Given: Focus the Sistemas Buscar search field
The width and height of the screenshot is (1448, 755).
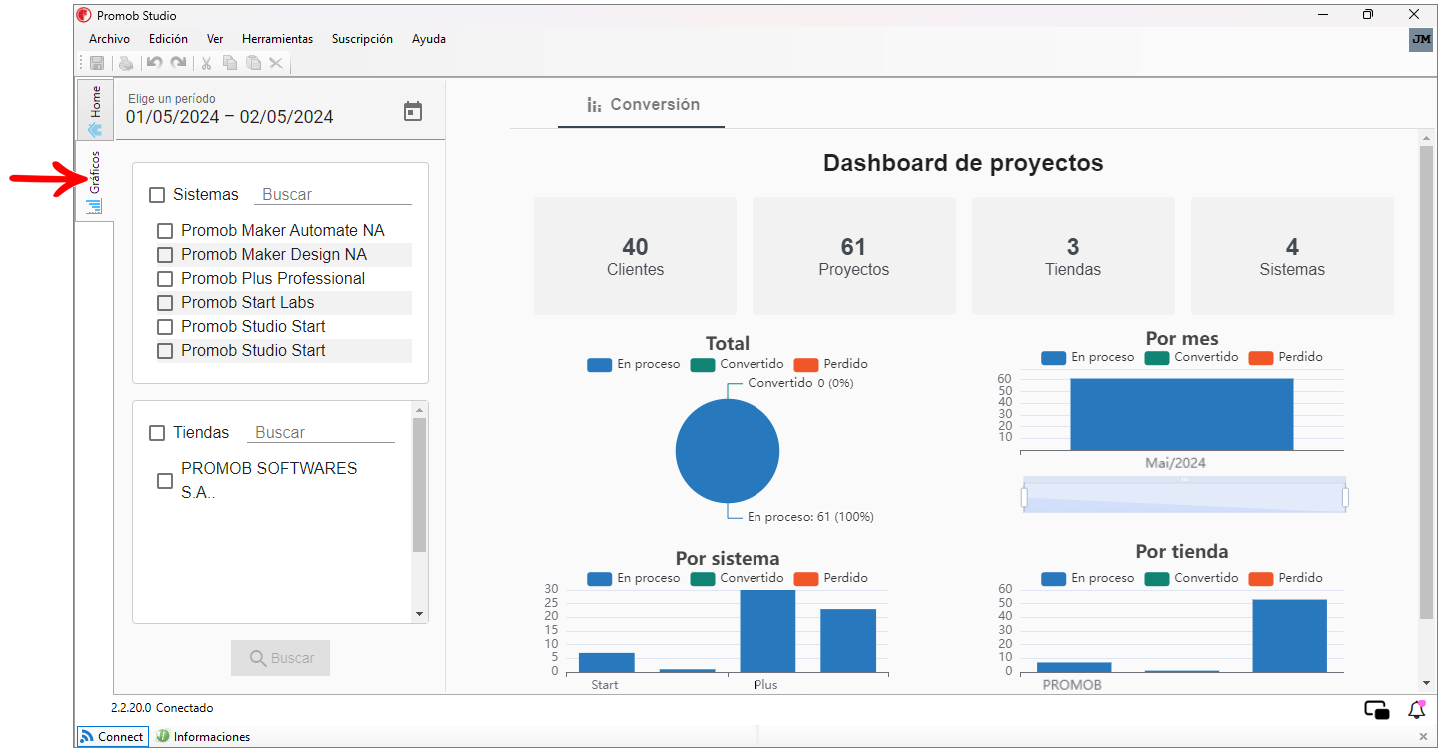Looking at the screenshot, I should point(333,195).
